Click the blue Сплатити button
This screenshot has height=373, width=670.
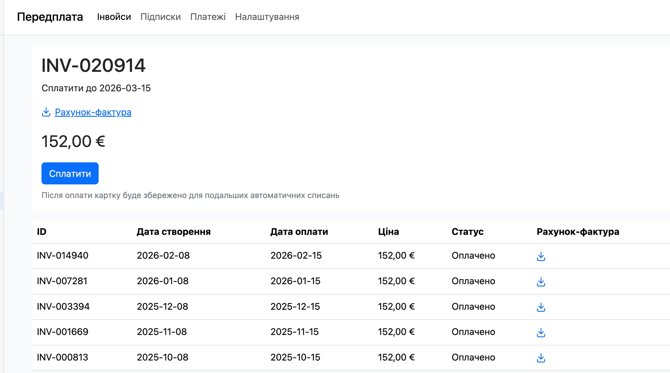[x=70, y=173]
